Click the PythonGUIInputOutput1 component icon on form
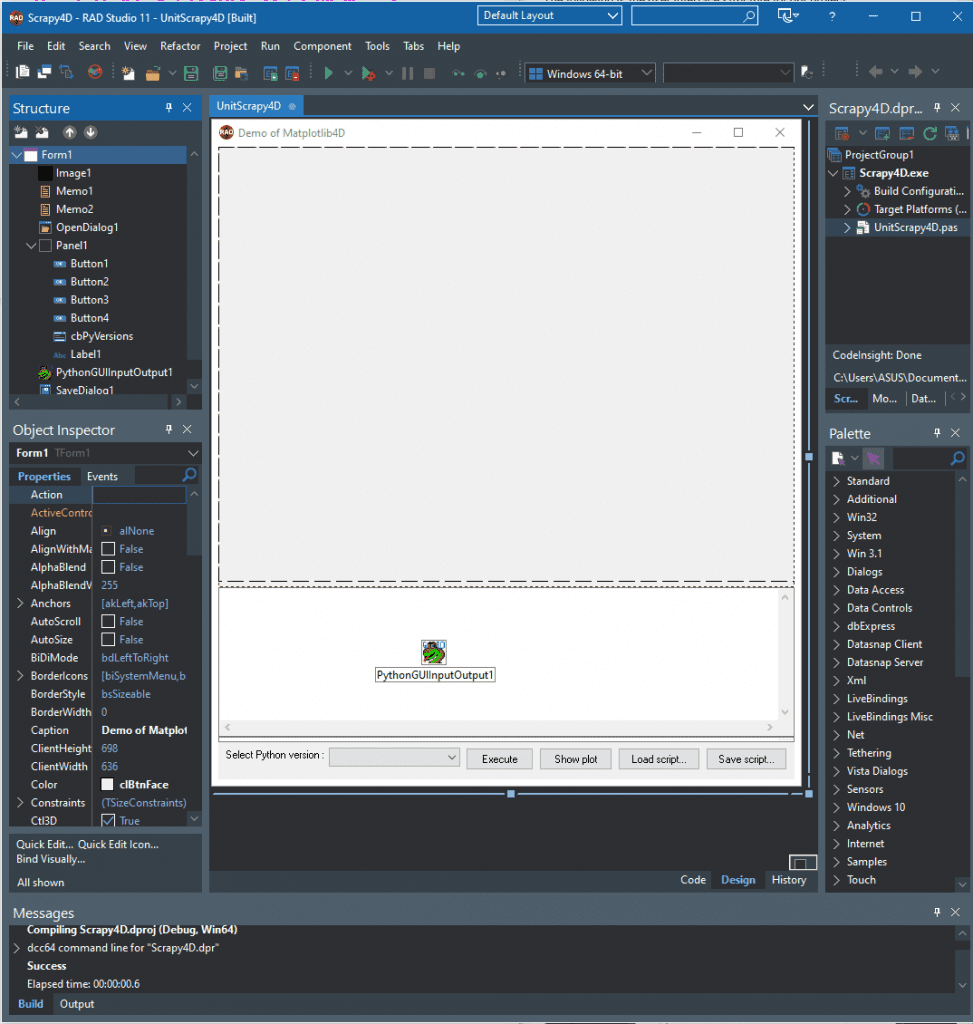973x1024 pixels. pos(434,652)
